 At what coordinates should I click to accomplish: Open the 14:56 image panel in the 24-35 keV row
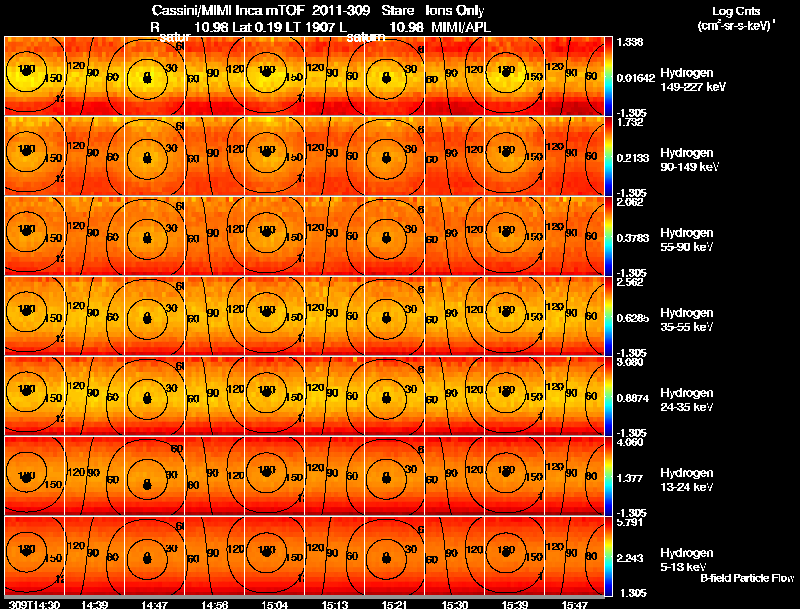[214, 396]
